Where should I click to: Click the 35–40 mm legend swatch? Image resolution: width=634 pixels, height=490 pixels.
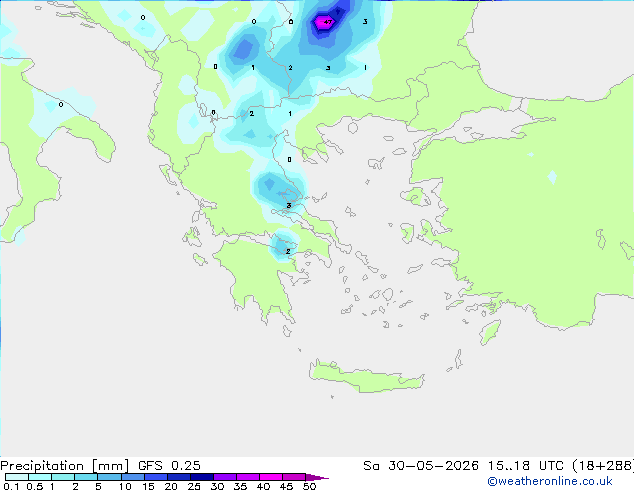coord(247,477)
